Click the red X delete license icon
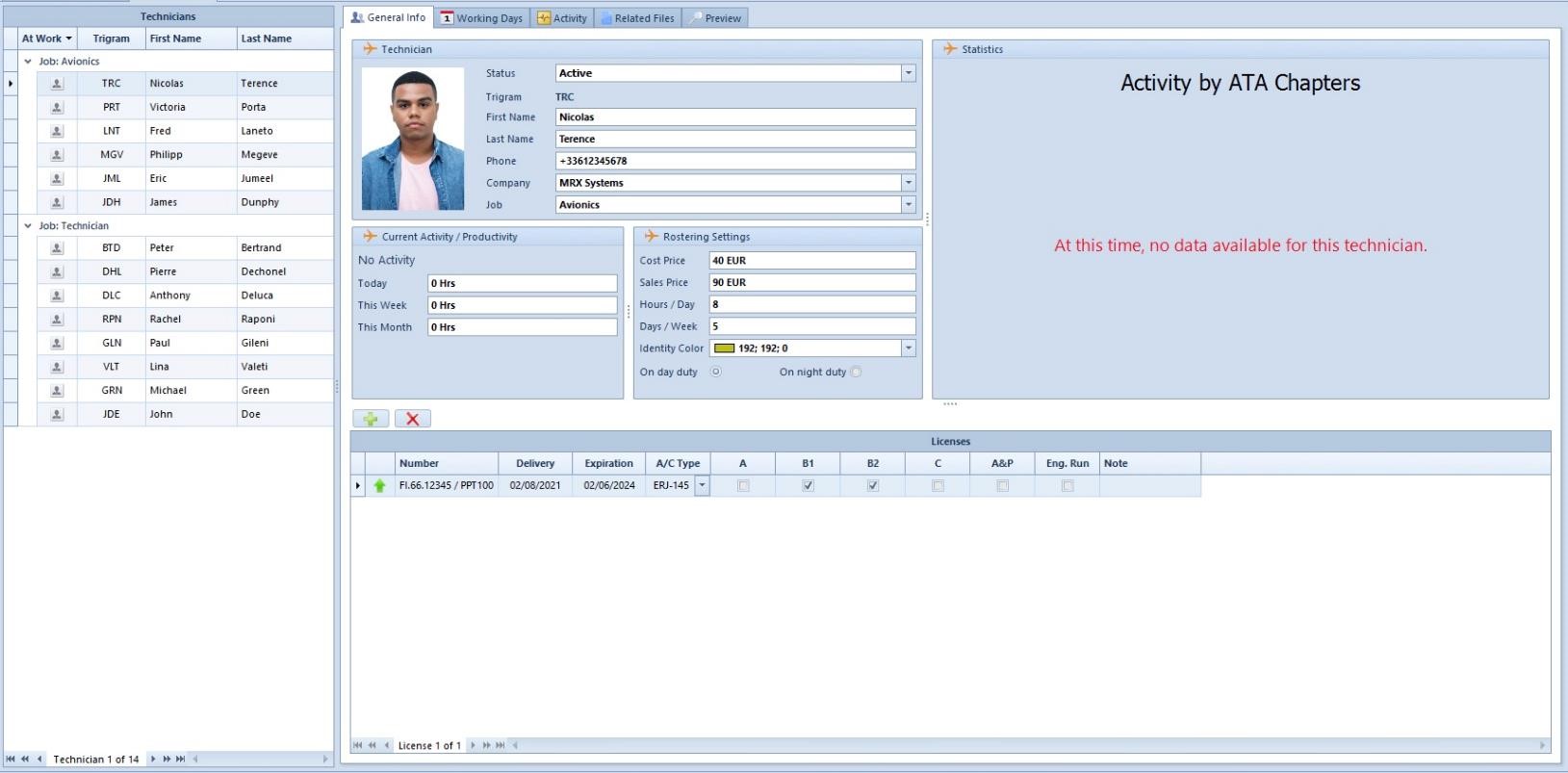Screen dimensions: 1568x773 coord(412,419)
